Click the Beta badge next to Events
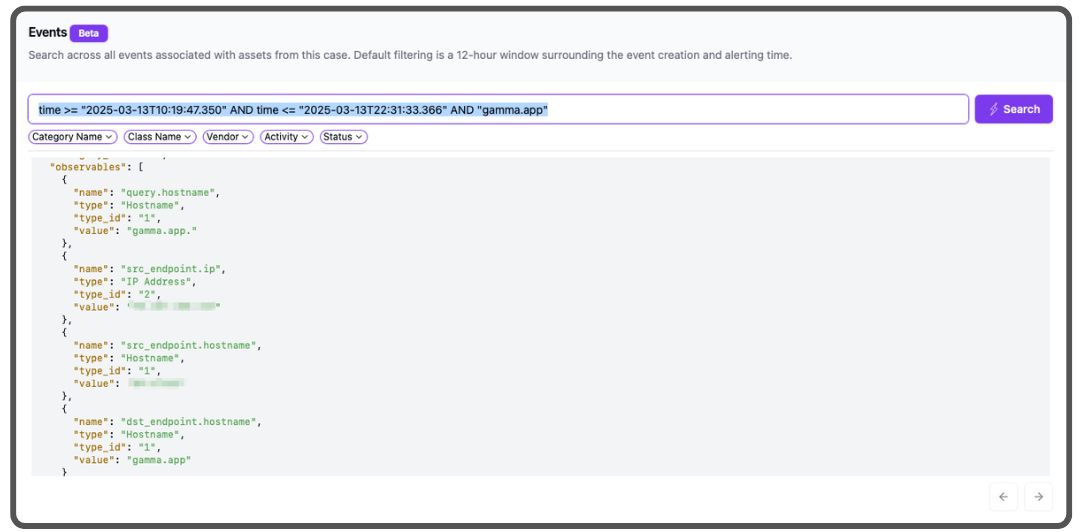Viewport: 1080px width, 532px height. (x=89, y=33)
